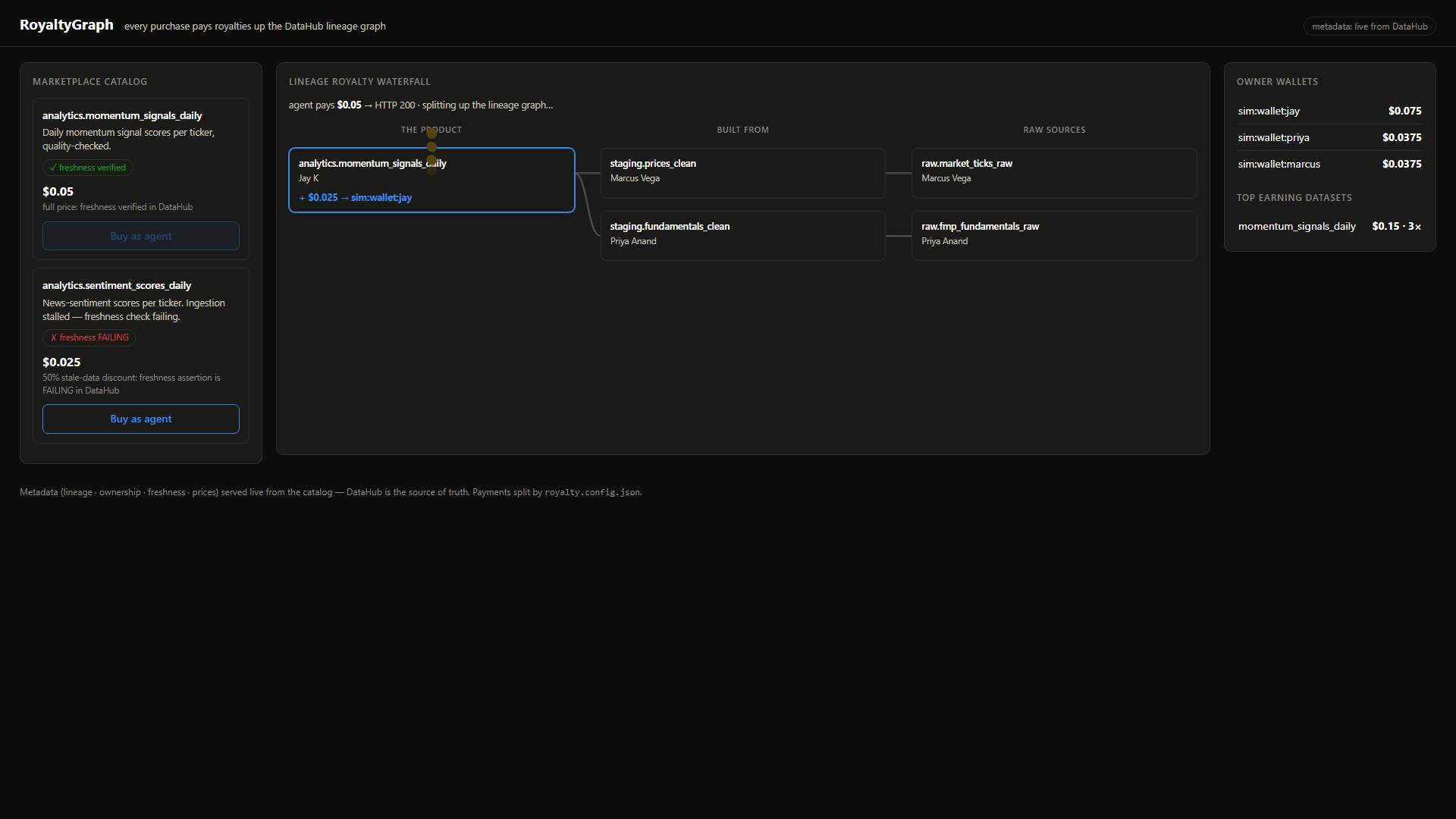Click the RoyaltyGraph logo title
The image size is (1456, 819).
[67, 25]
